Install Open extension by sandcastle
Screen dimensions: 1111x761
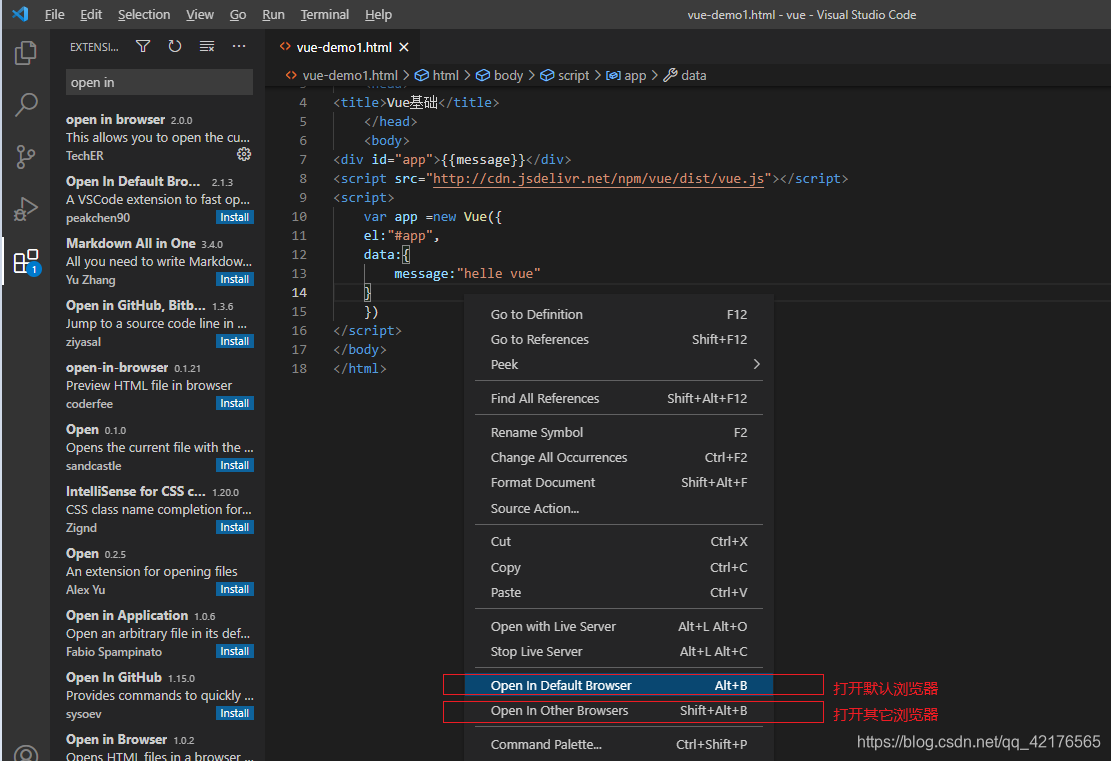click(235, 466)
